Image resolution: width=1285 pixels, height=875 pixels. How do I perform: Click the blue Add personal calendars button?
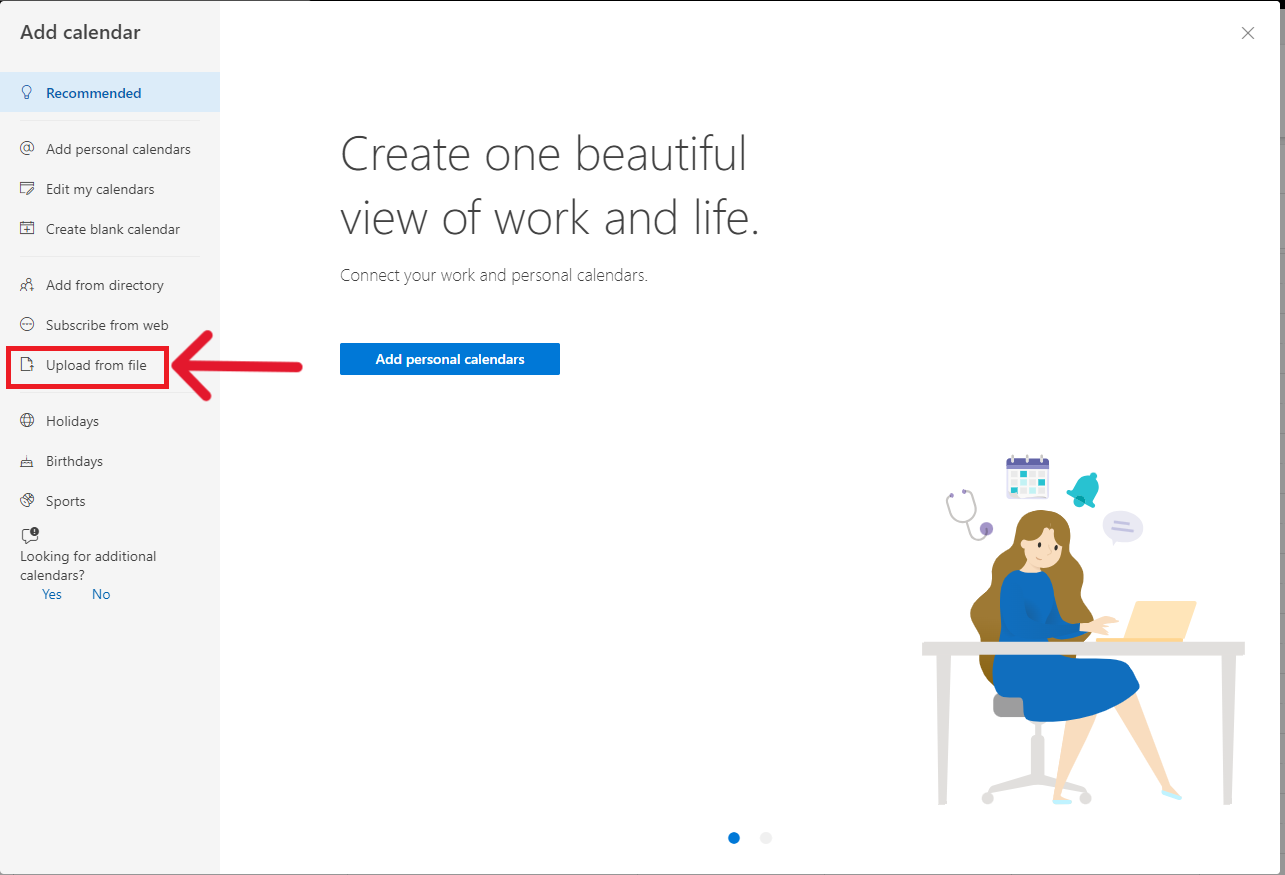click(450, 359)
